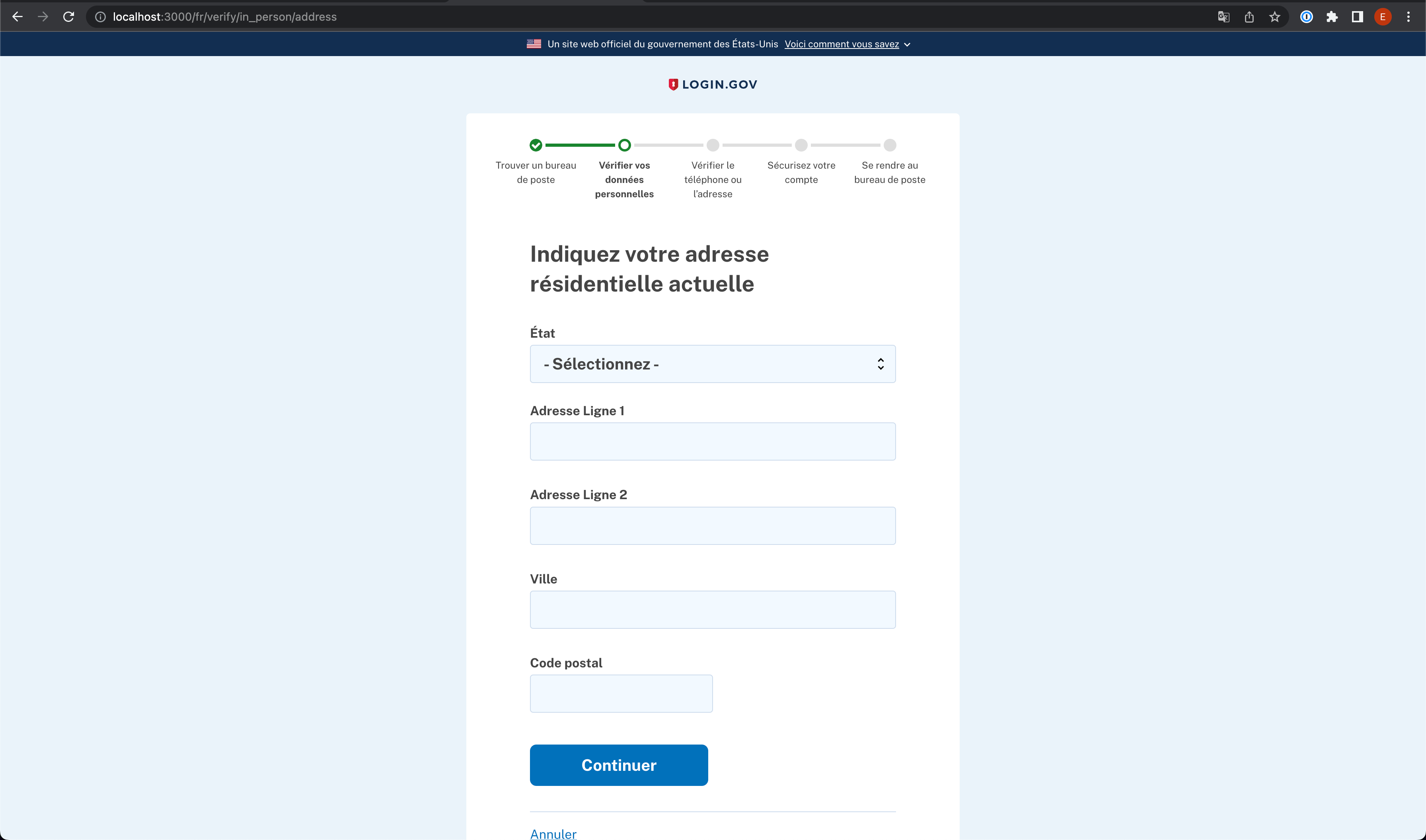The image size is (1426, 840).
Task: Expand 'Voici comment vous savez' banner
Action: point(847,44)
